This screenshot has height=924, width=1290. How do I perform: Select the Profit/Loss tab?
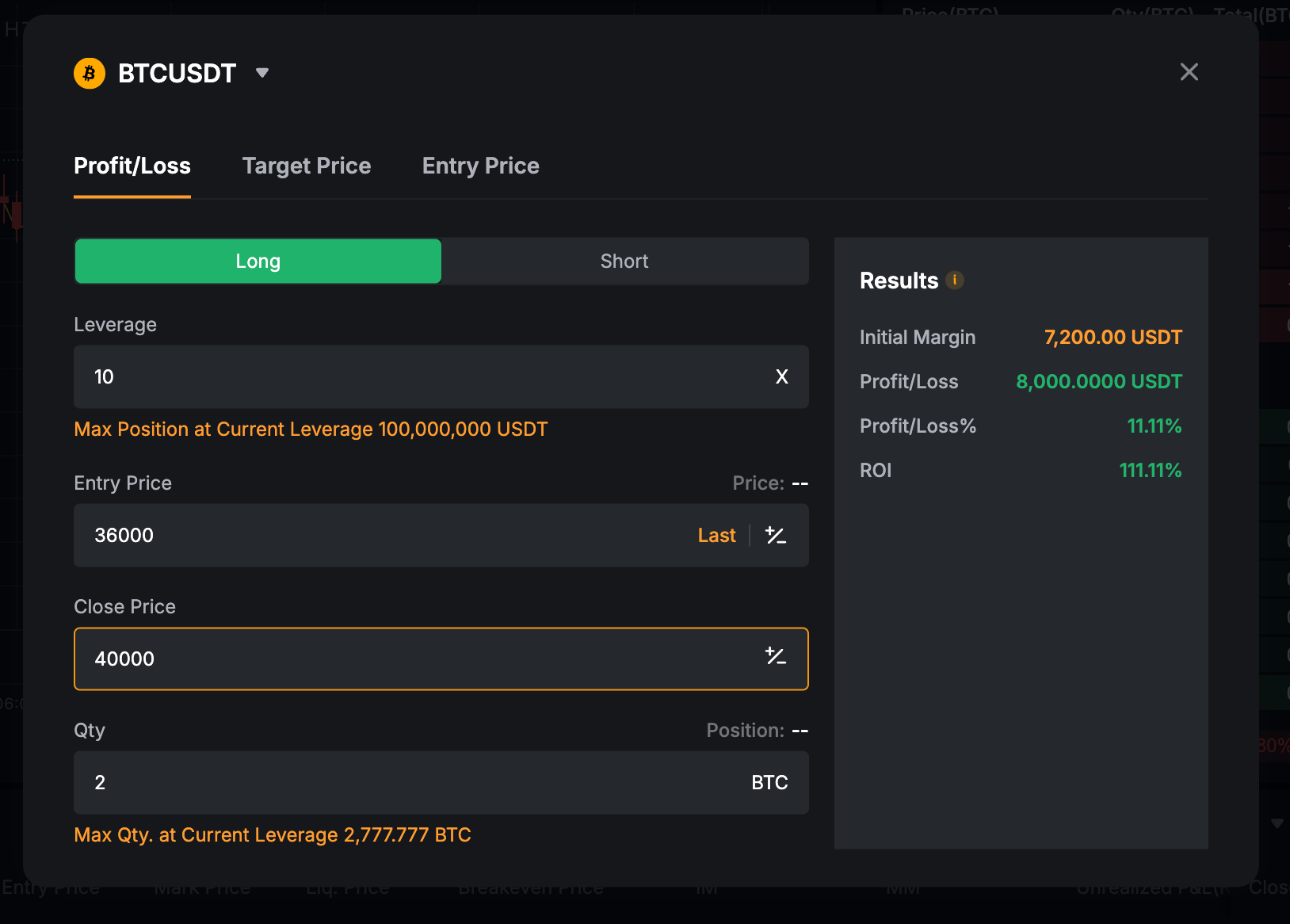click(x=132, y=166)
